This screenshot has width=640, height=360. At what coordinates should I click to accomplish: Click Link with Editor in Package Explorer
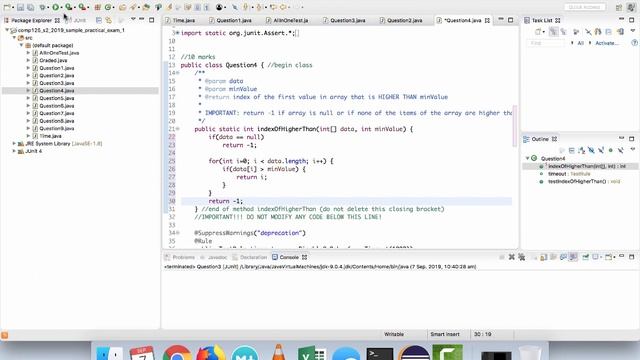[109, 20]
